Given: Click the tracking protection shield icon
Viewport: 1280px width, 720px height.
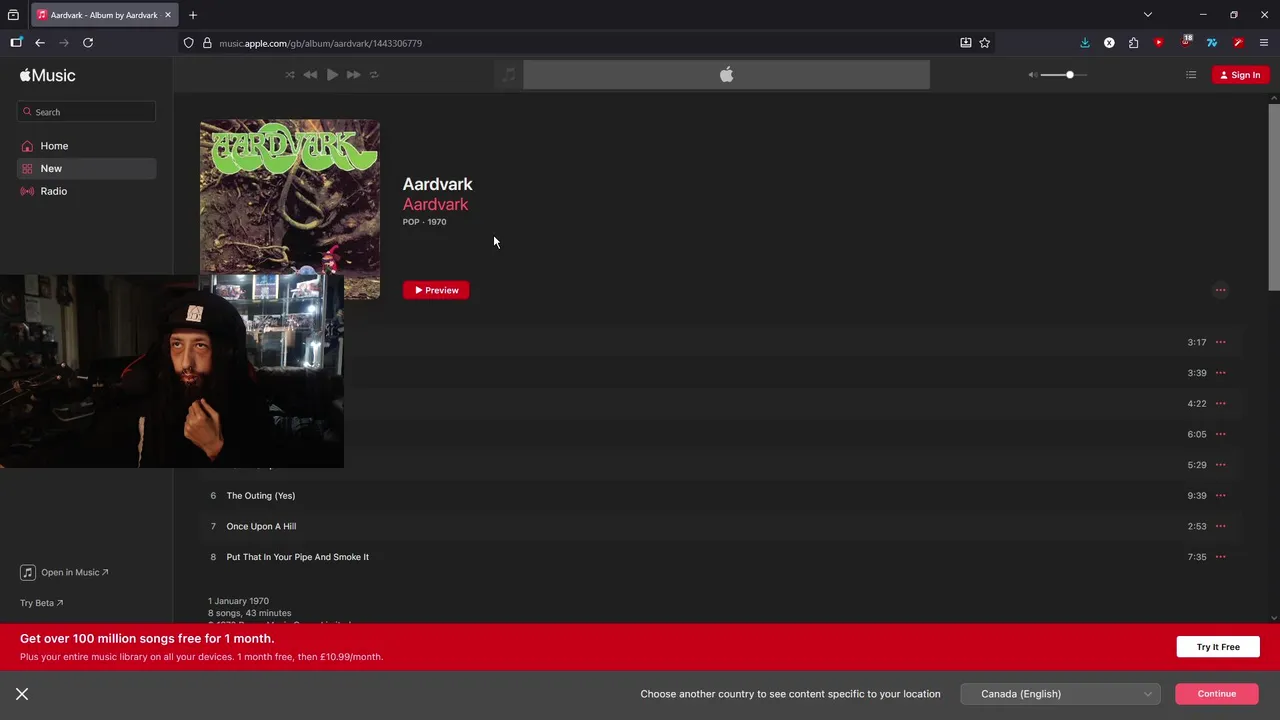Looking at the screenshot, I should point(188,43).
